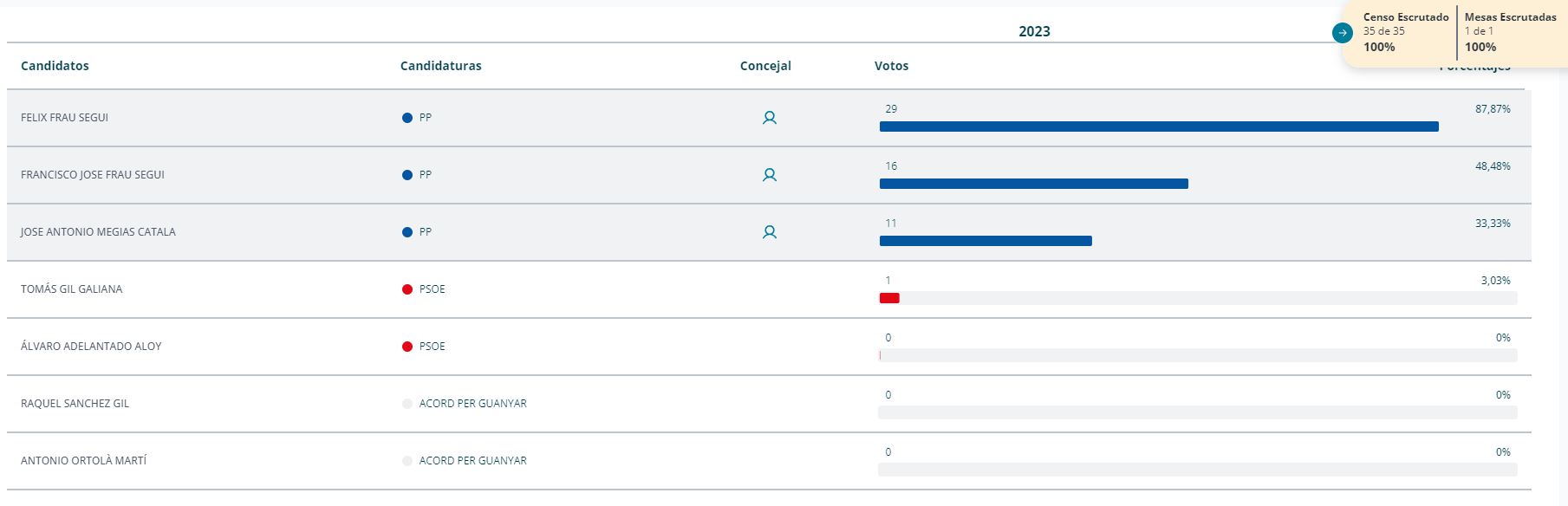Click councillor icon for Jose Antonio Megias Catala
The image size is (1568, 506).
pyautogui.click(x=769, y=232)
